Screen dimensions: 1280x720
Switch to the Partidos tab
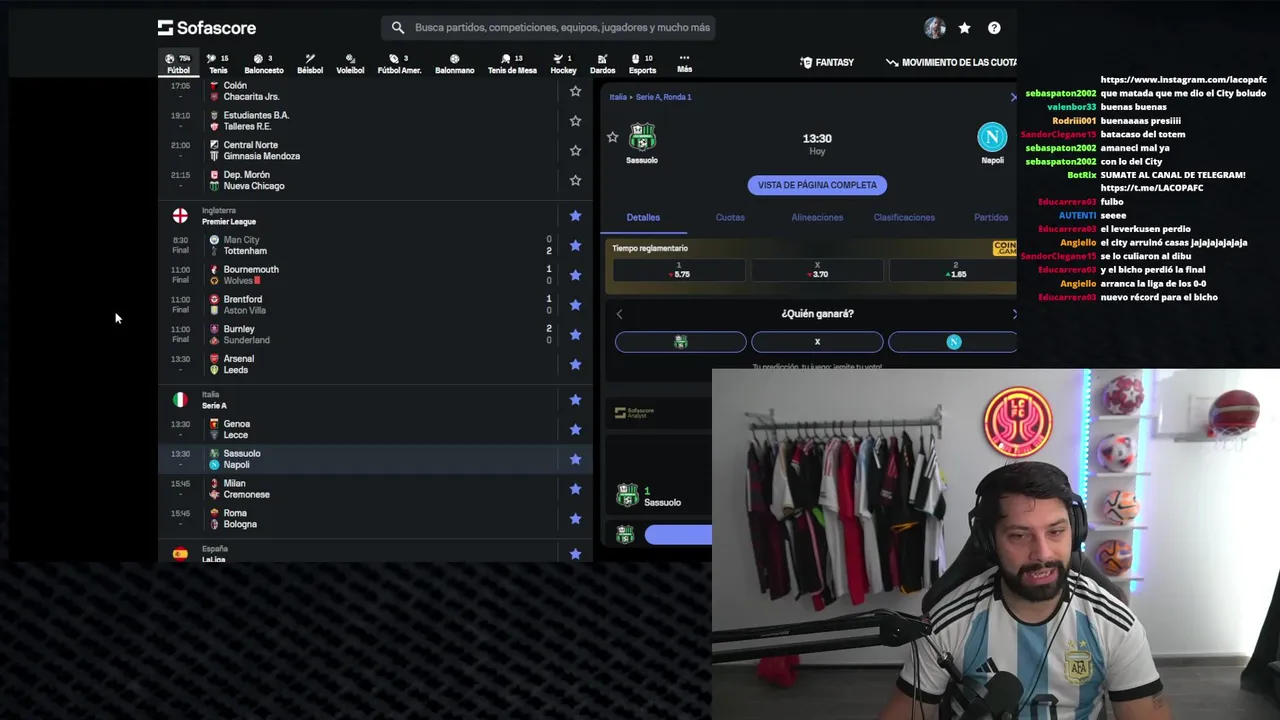coord(991,217)
